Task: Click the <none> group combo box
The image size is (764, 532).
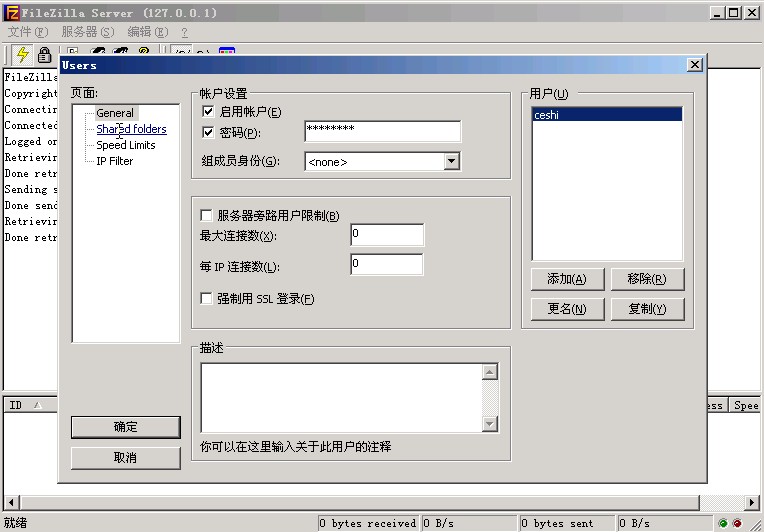Action: coord(382,161)
